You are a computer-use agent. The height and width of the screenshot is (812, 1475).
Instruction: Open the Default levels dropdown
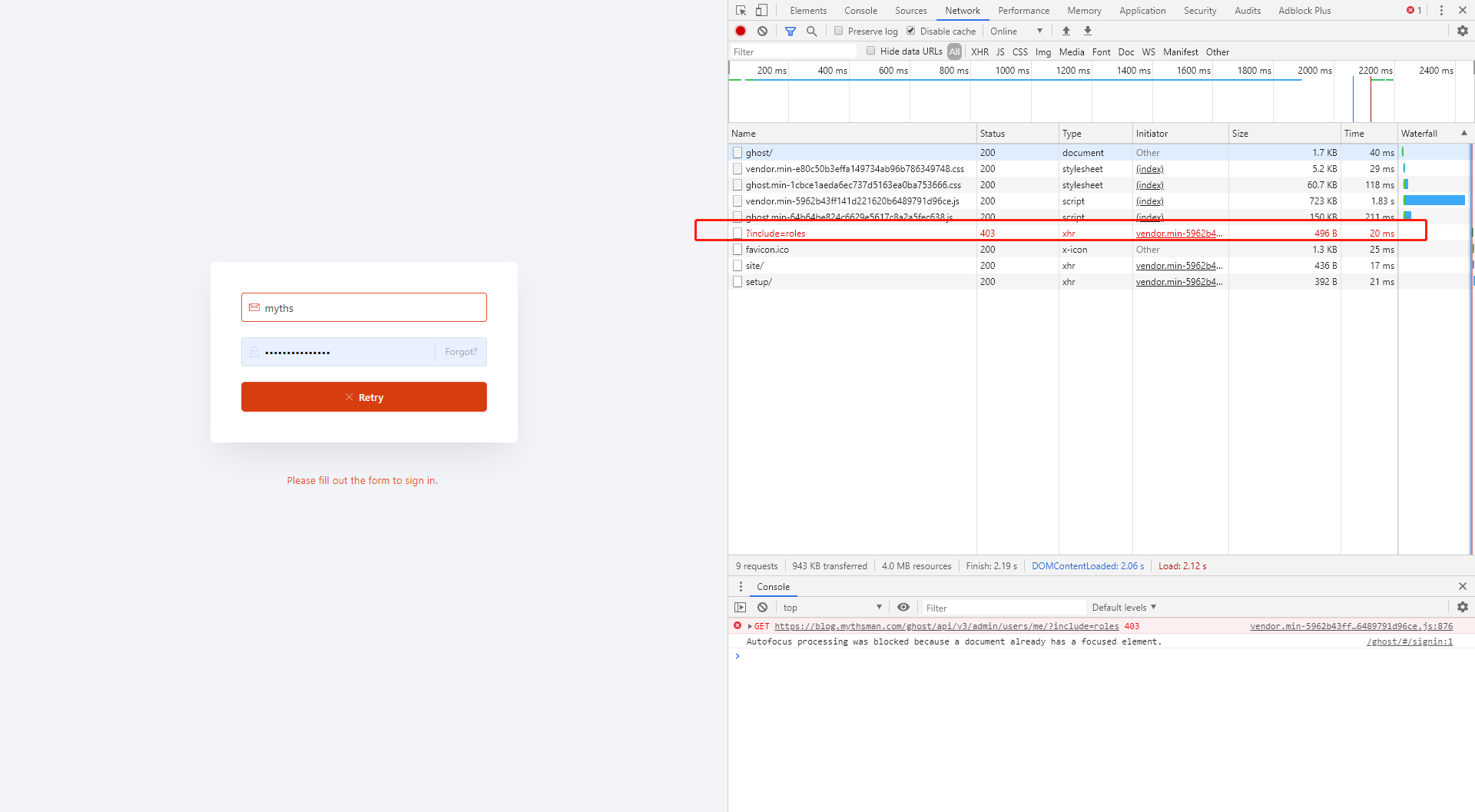click(x=1123, y=607)
